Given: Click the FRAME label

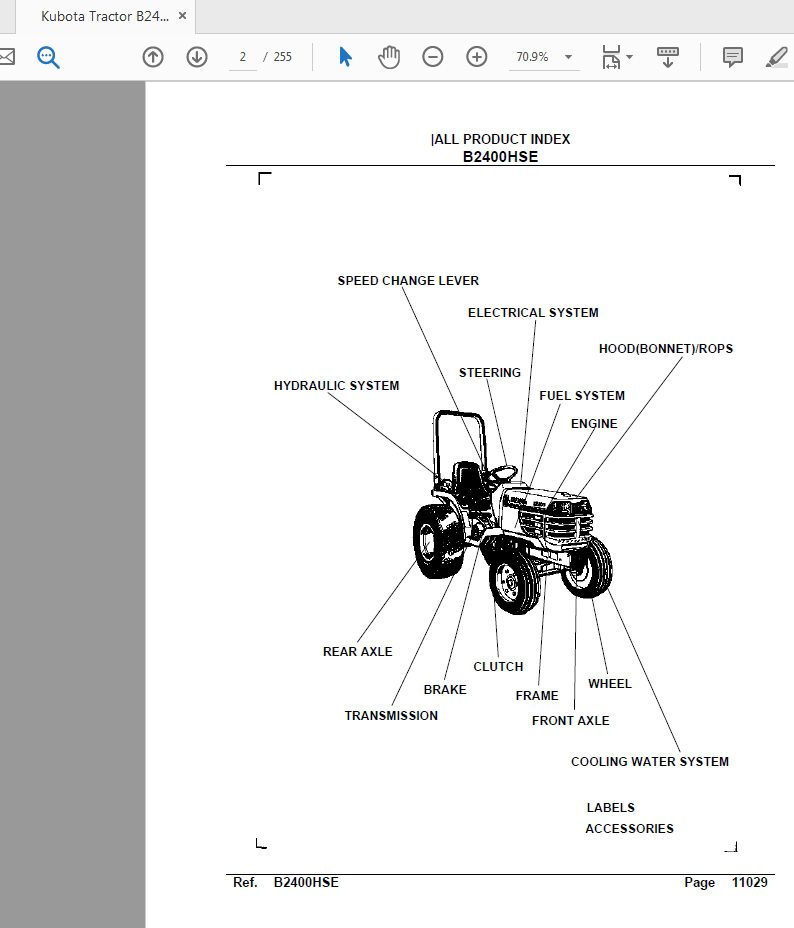Looking at the screenshot, I should (537, 696).
